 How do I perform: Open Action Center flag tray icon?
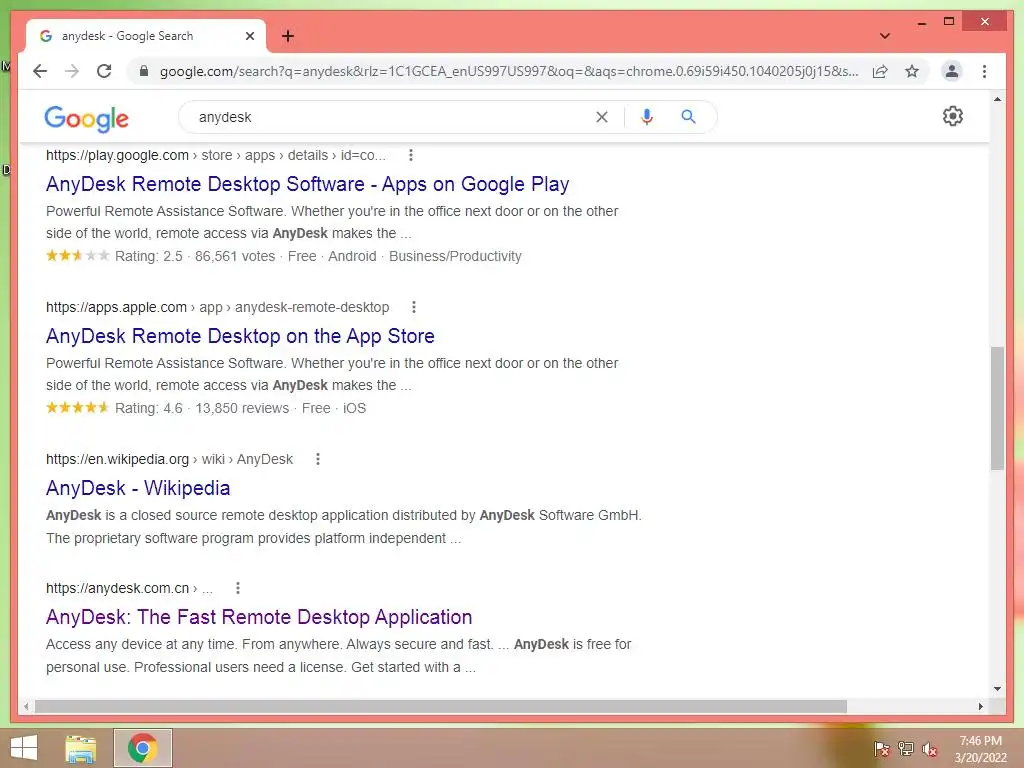pos(881,748)
